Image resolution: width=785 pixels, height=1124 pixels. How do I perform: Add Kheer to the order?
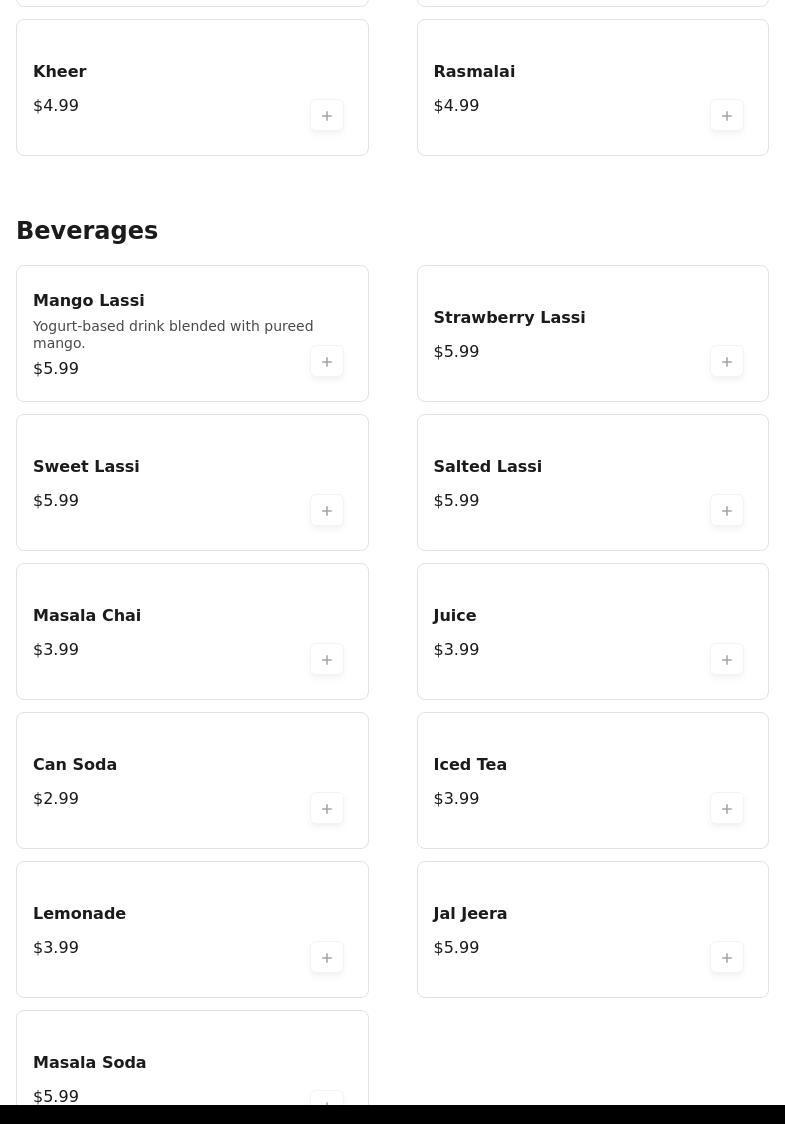coord(327,115)
